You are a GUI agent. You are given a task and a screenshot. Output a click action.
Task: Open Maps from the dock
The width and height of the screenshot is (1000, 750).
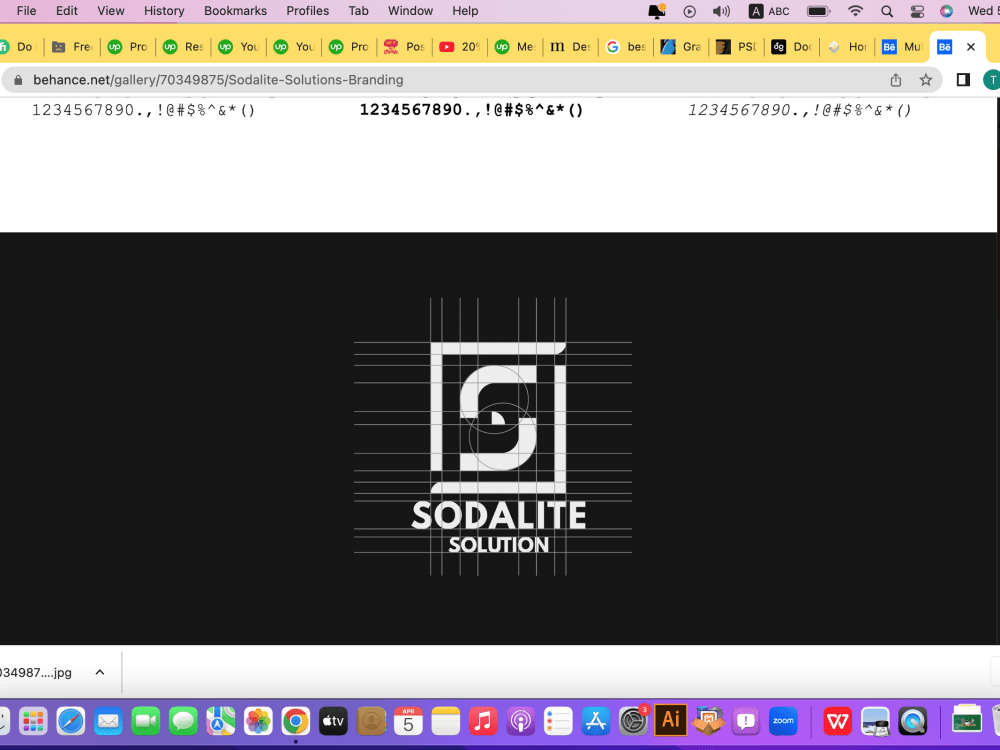[x=221, y=721]
